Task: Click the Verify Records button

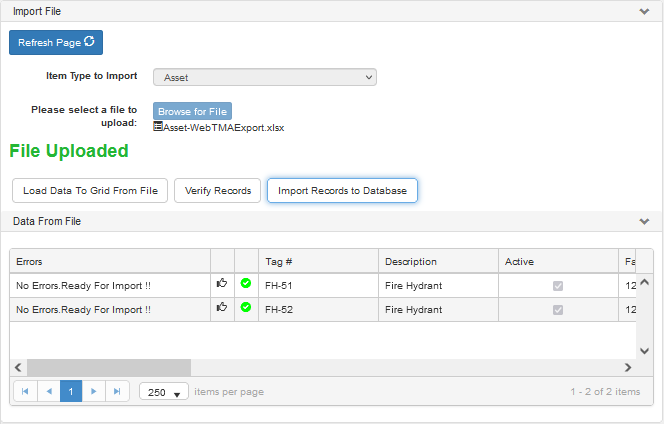Action: [218, 191]
